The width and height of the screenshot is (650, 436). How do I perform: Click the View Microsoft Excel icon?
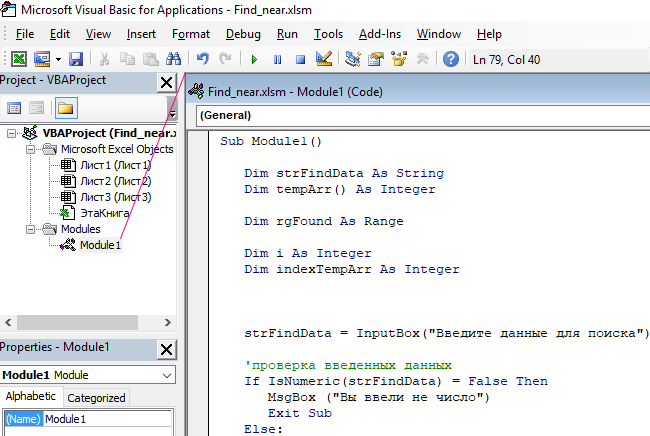point(18,59)
